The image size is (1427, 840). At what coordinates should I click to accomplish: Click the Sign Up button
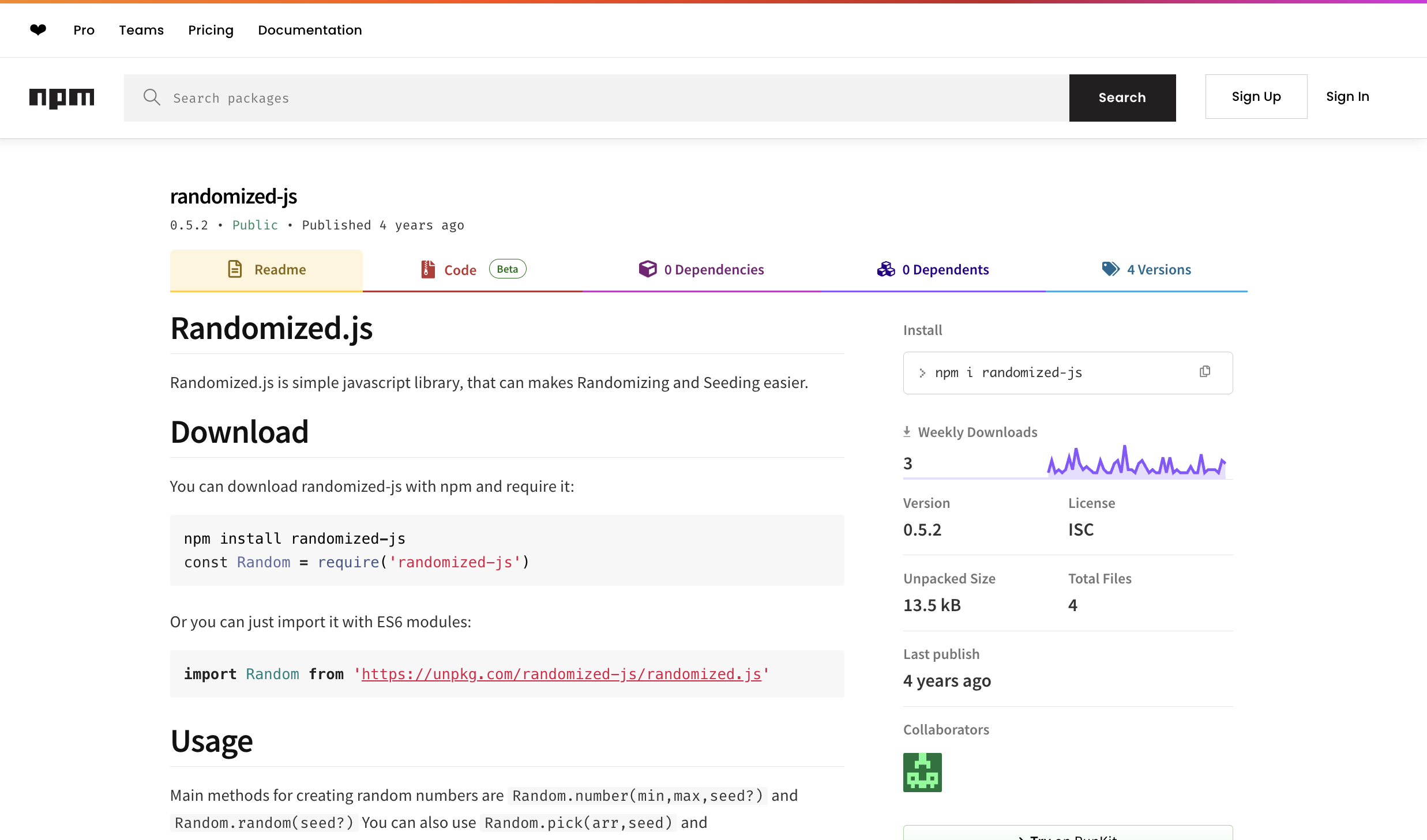tap(1256, 97)
